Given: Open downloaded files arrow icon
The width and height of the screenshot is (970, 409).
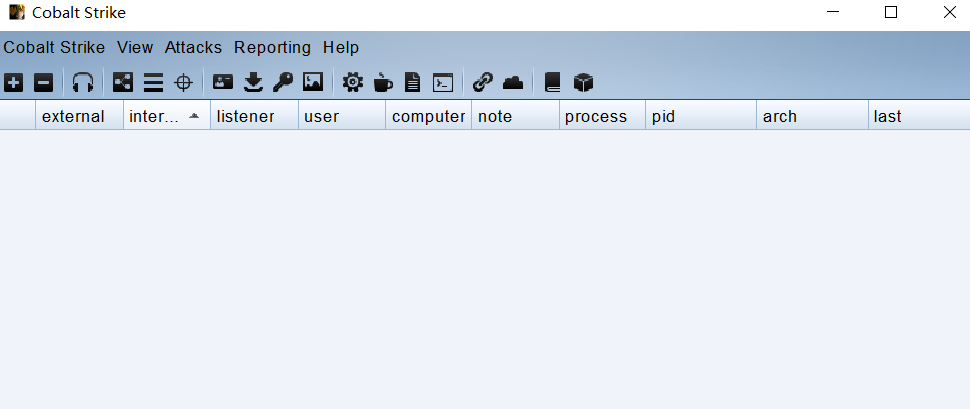Looking at the screenshot, I should (x=253, y=83).
